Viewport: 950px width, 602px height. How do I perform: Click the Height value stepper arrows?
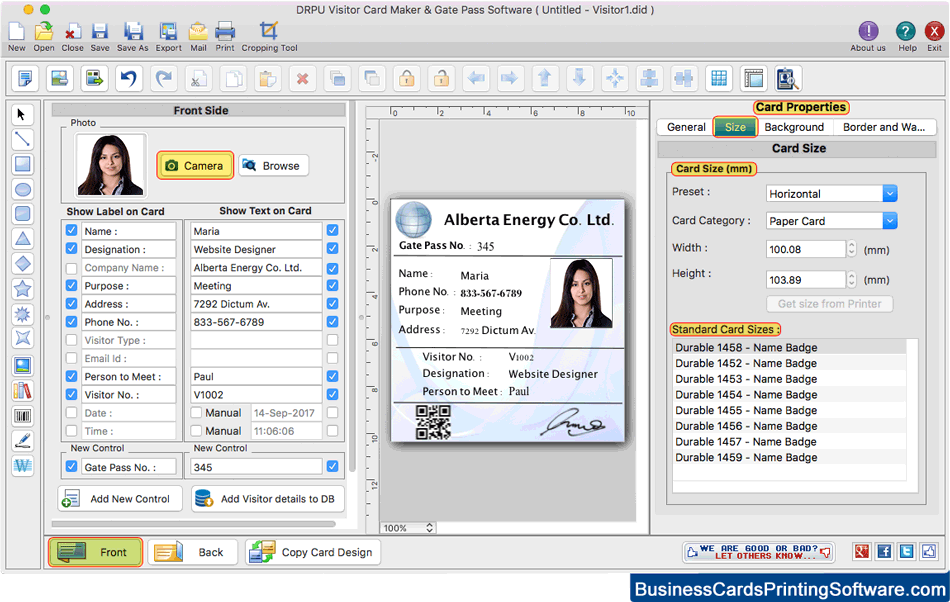[x=851, y=279]
